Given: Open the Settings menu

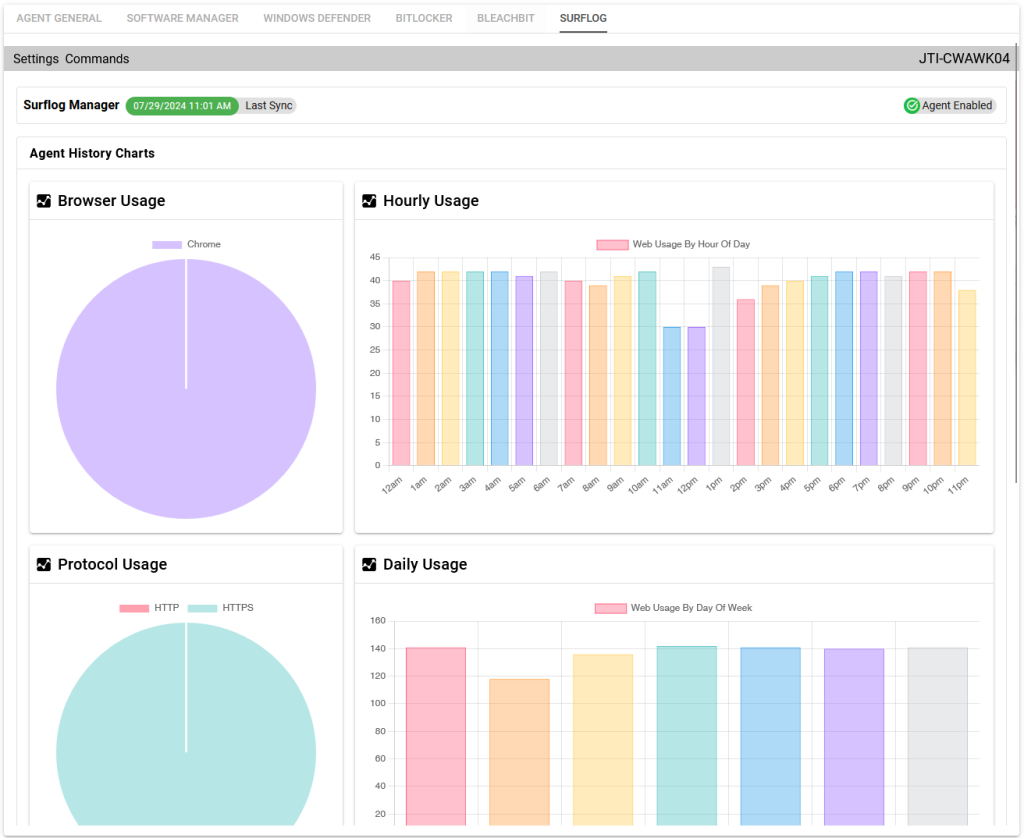Looking at the screenshot, I should coord(36,59).
